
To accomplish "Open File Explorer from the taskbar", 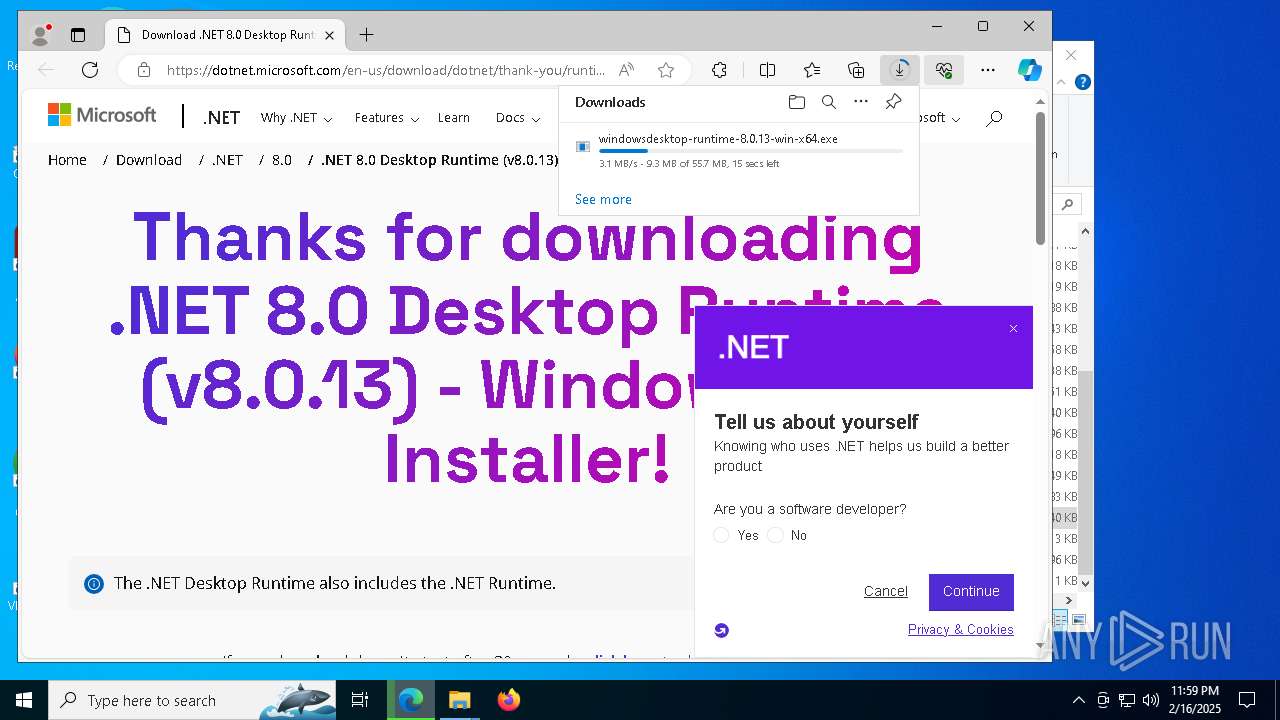I will point(459,700).
